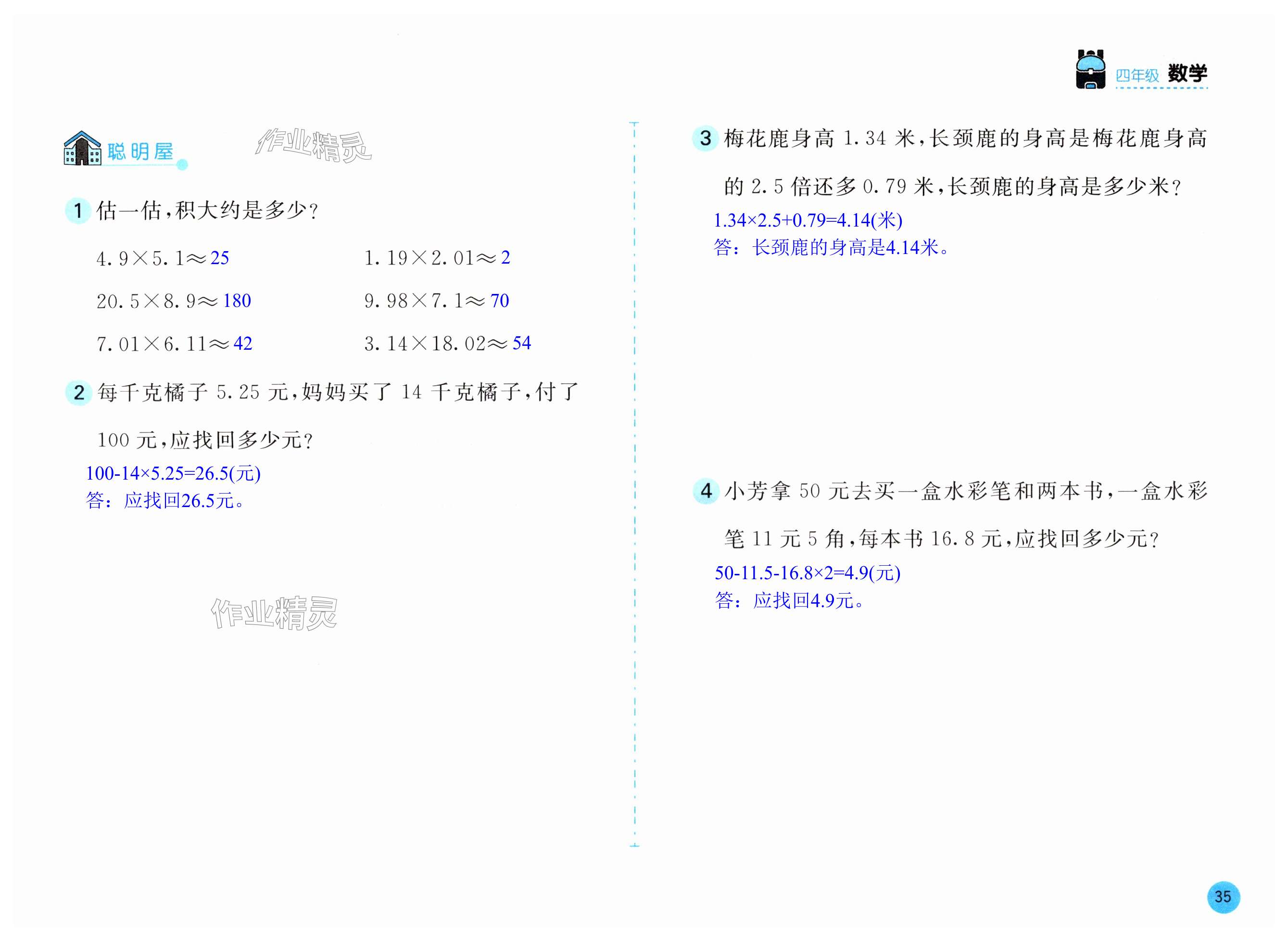This screenshot has width=1288, height=940.
Task: Click the upper 作业精灵 watermark
Action: pyautogui.click(x=314, y=146)
